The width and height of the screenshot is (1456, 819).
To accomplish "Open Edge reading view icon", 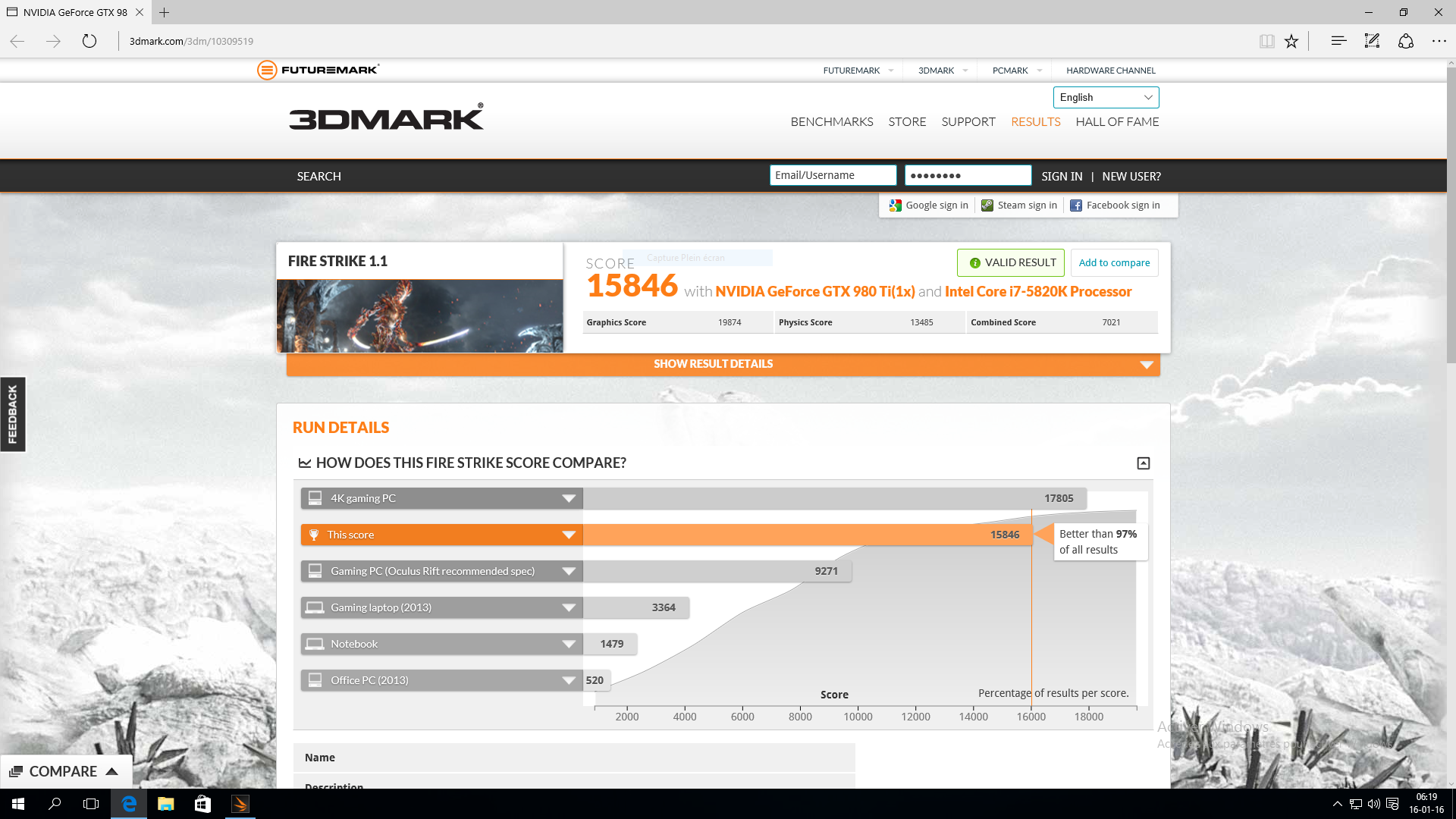I will pos(1266,41).
